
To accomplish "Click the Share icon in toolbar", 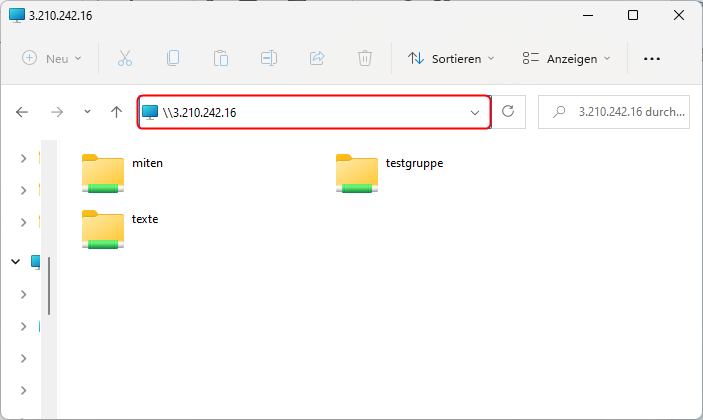I will (317, 59).
